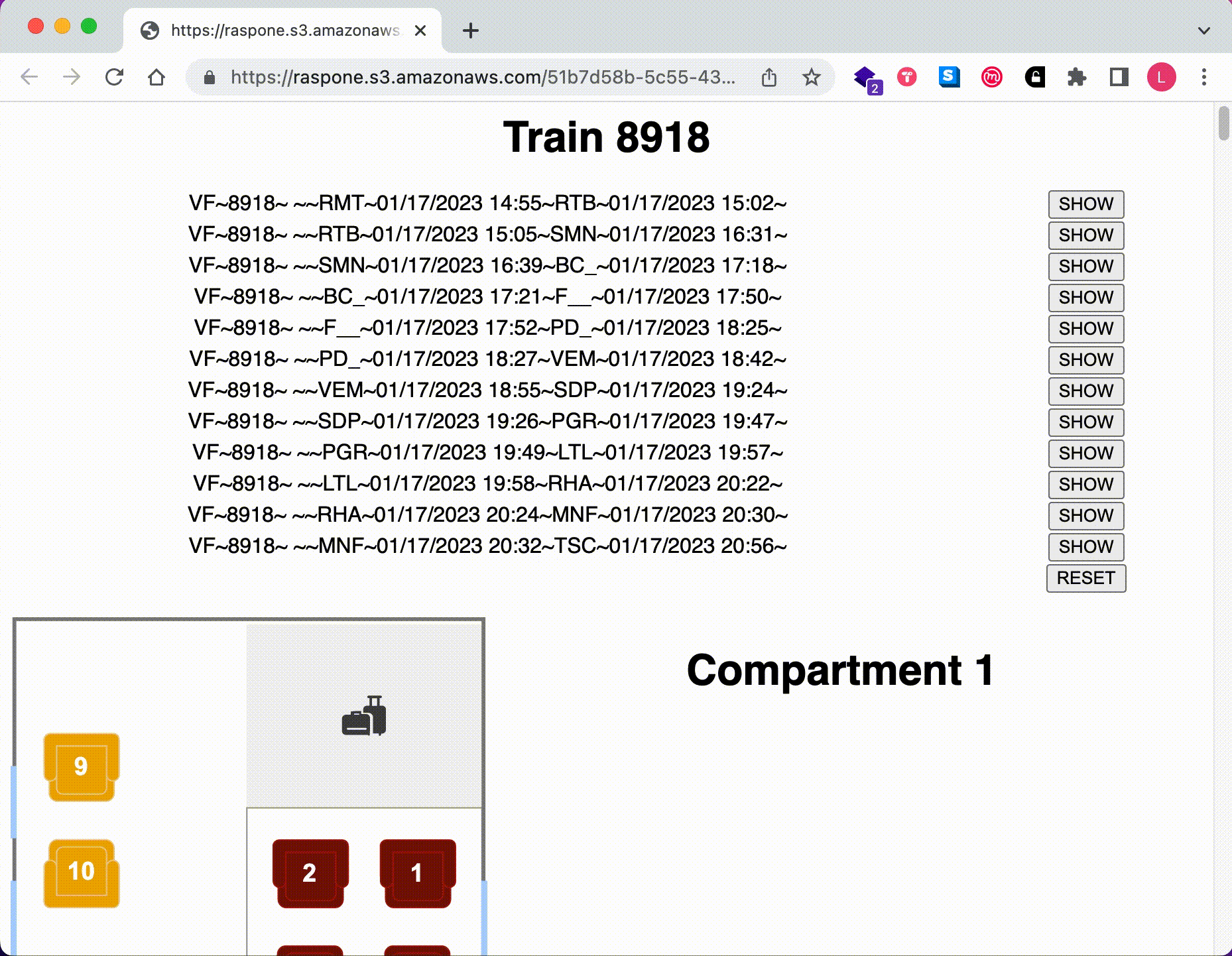This screenshot has width=1232, height=956.
Task: Open the red circular extension icon
Action: 907,77
